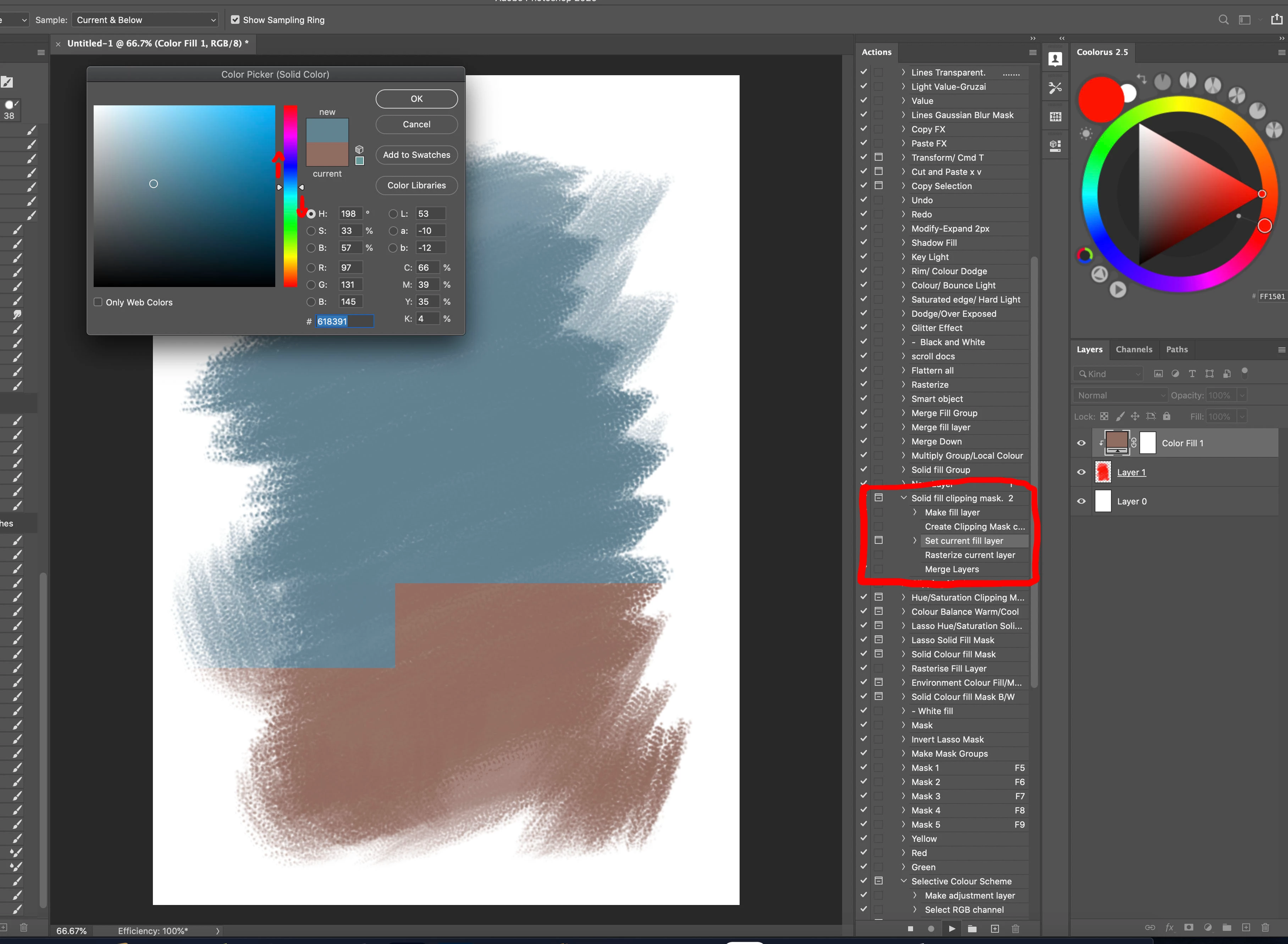Click Add layer mask icon in Layers panel
This screenshot has width=1288, height=944.
click(x=1189, y=927)
